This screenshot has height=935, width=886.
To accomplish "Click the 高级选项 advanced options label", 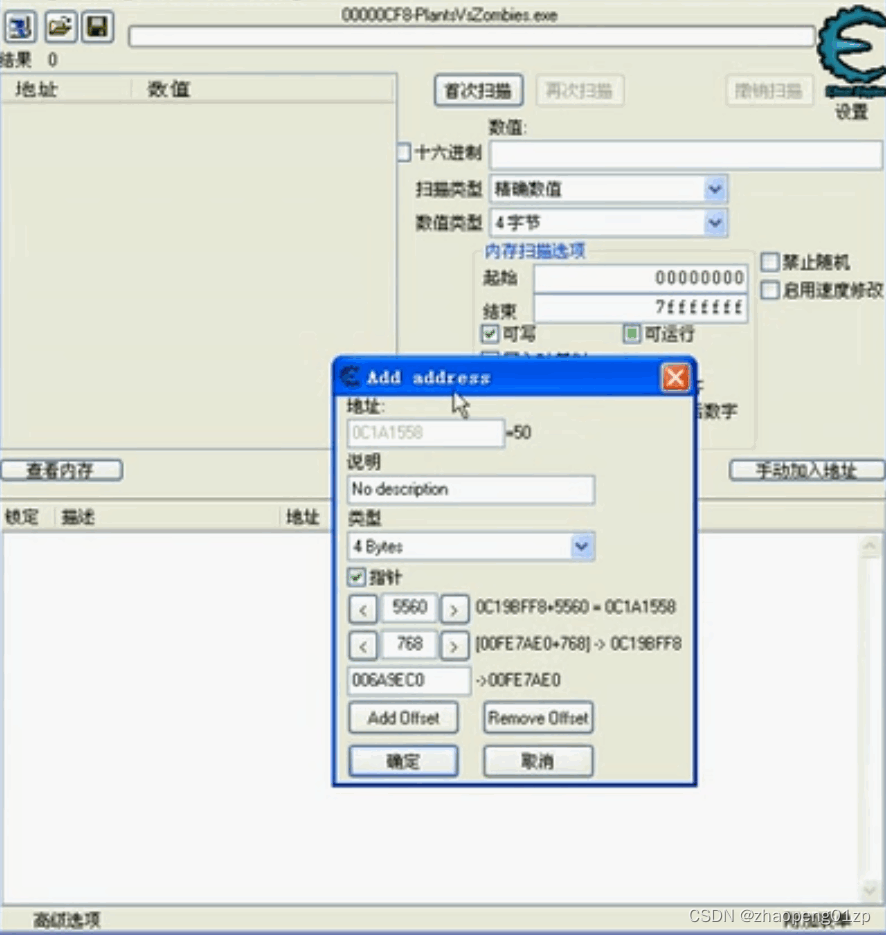I will 67,920.
